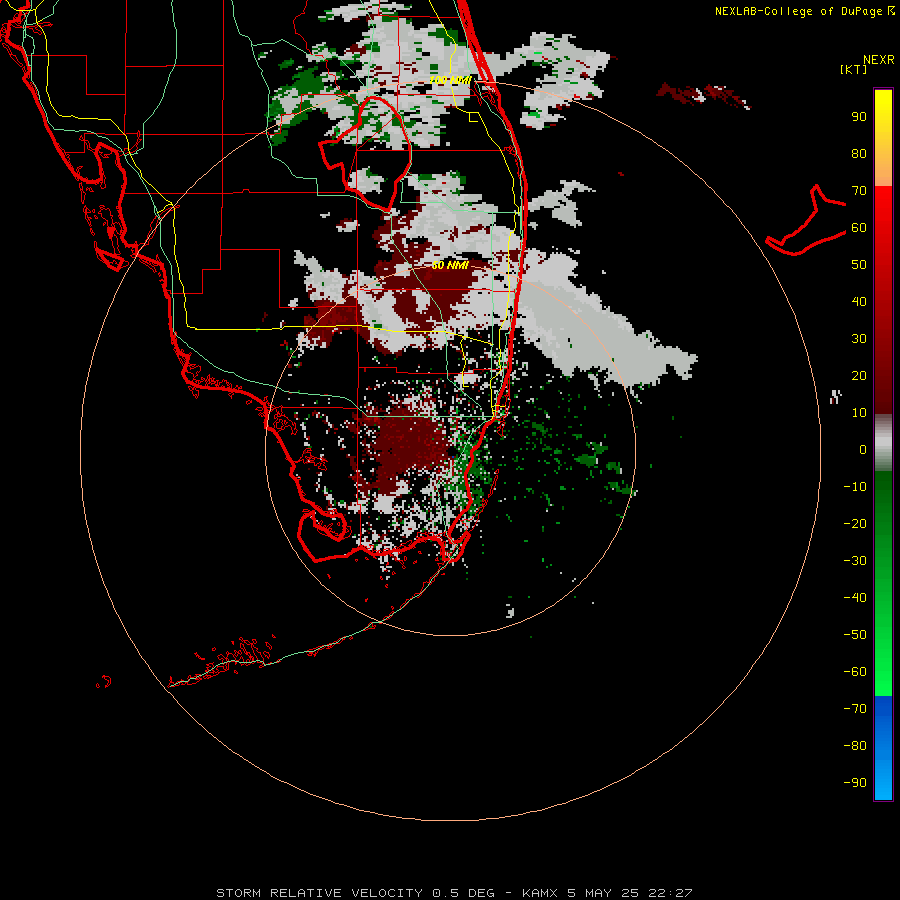Click the 0 value on the velocity scale
This screenshot has width=900, height=900.
(x=863, y=450)
